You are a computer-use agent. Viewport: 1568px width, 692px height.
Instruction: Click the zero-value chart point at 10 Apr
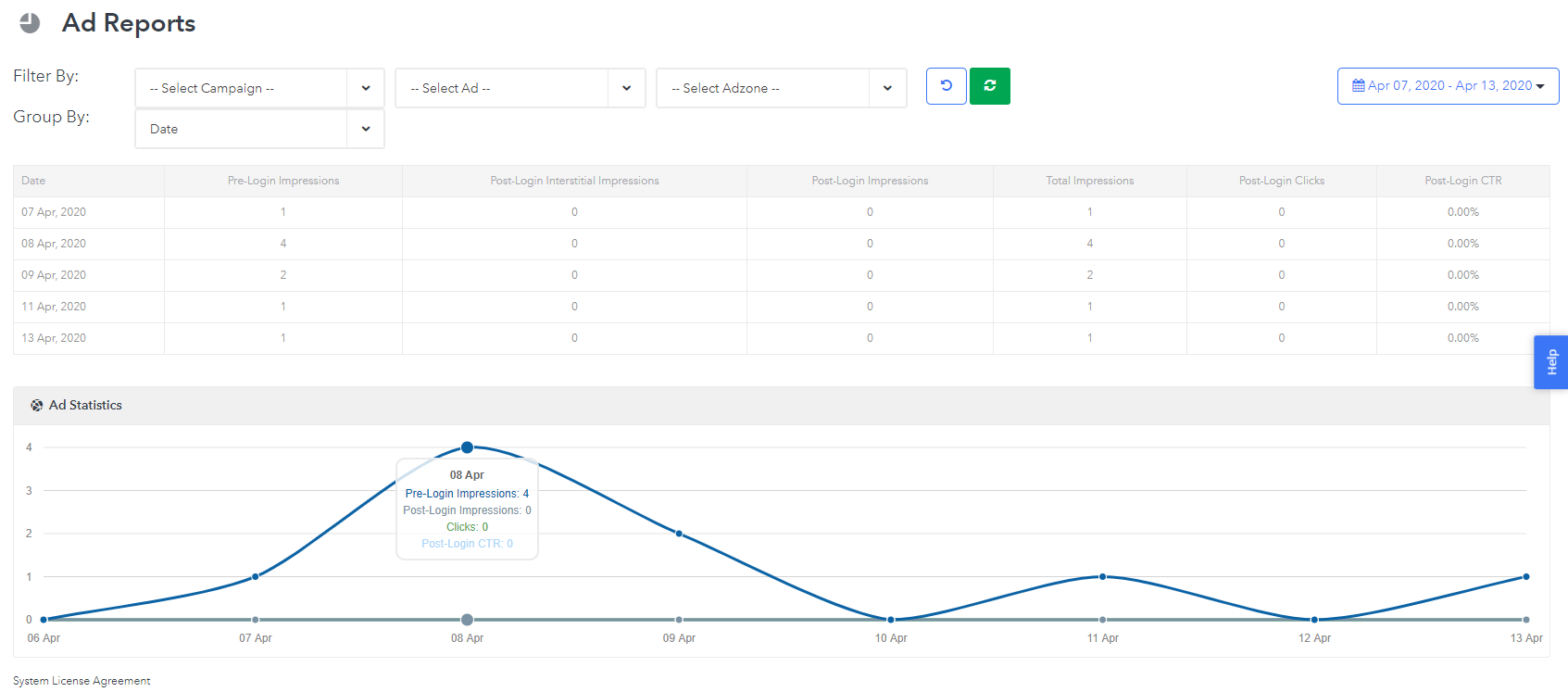pos(891,620)
